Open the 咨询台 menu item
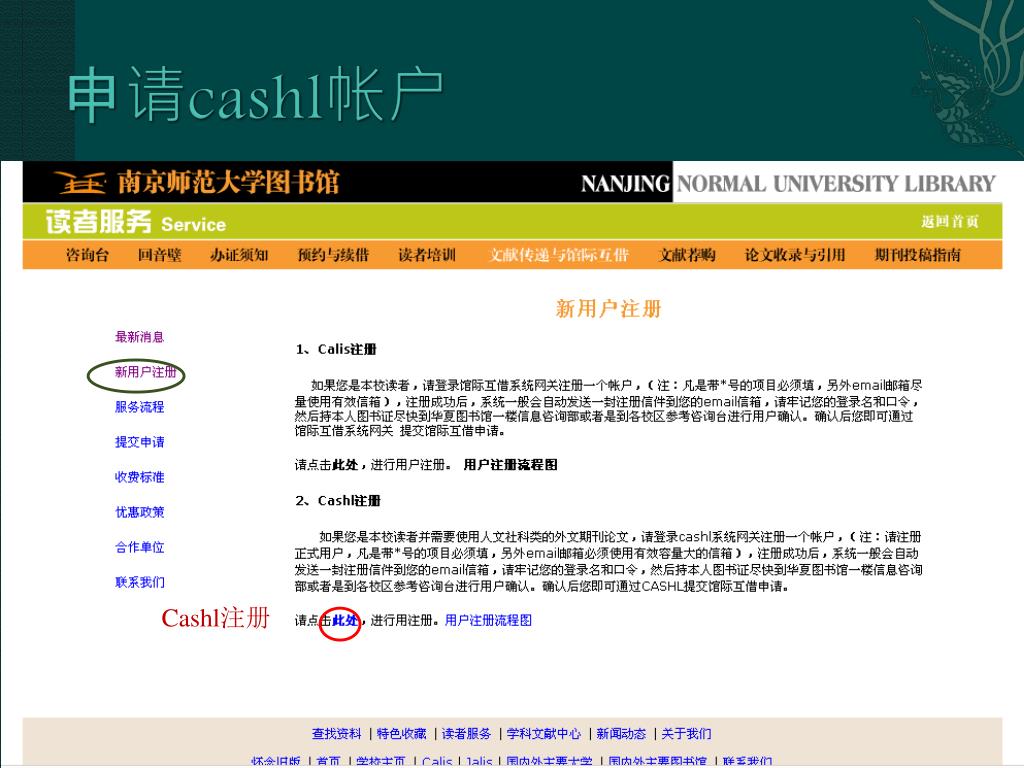The height and width of the screenshot is (768, 1024). (87, 255)
